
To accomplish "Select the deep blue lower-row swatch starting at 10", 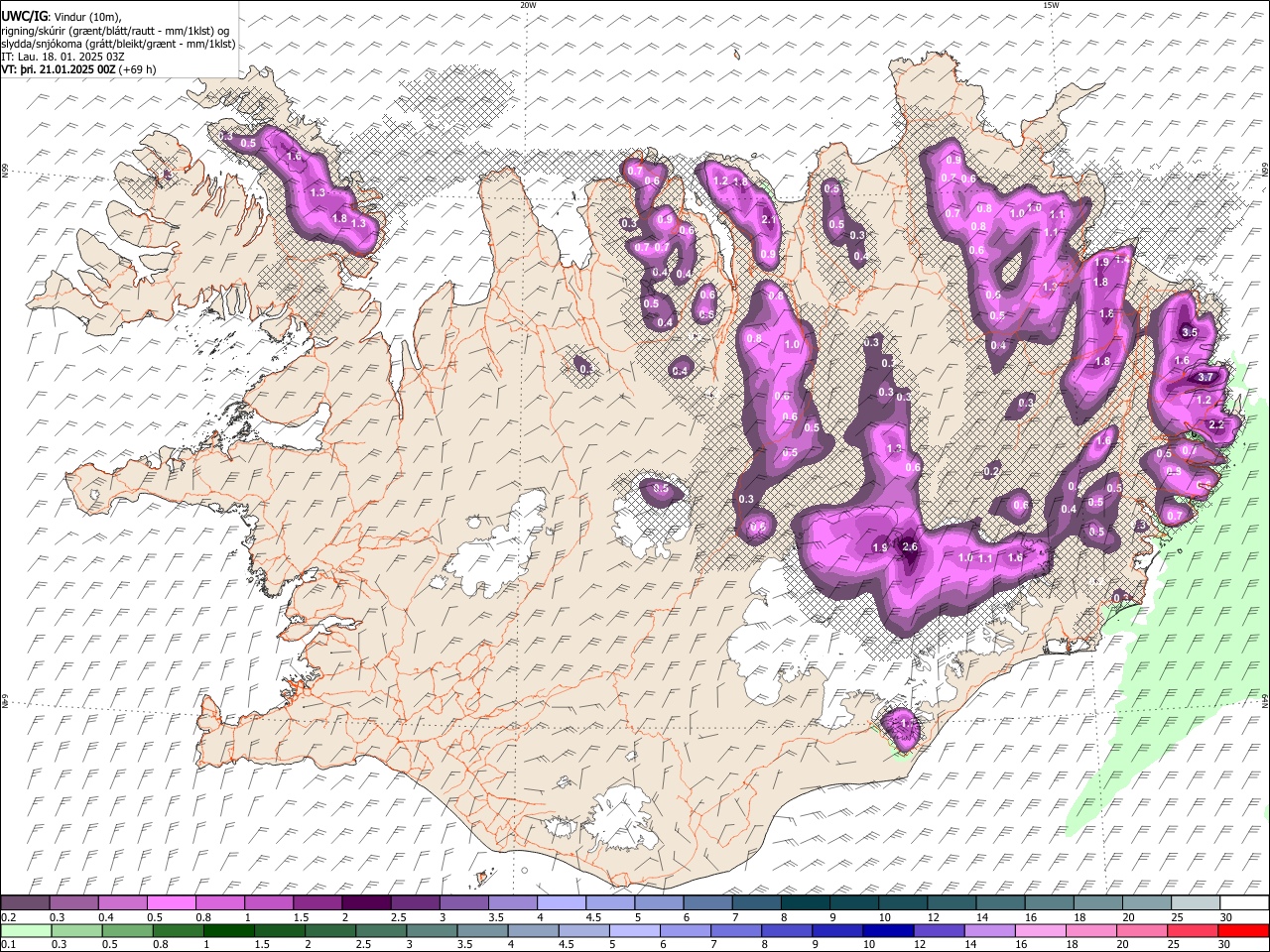I will [x=889, y=930].
